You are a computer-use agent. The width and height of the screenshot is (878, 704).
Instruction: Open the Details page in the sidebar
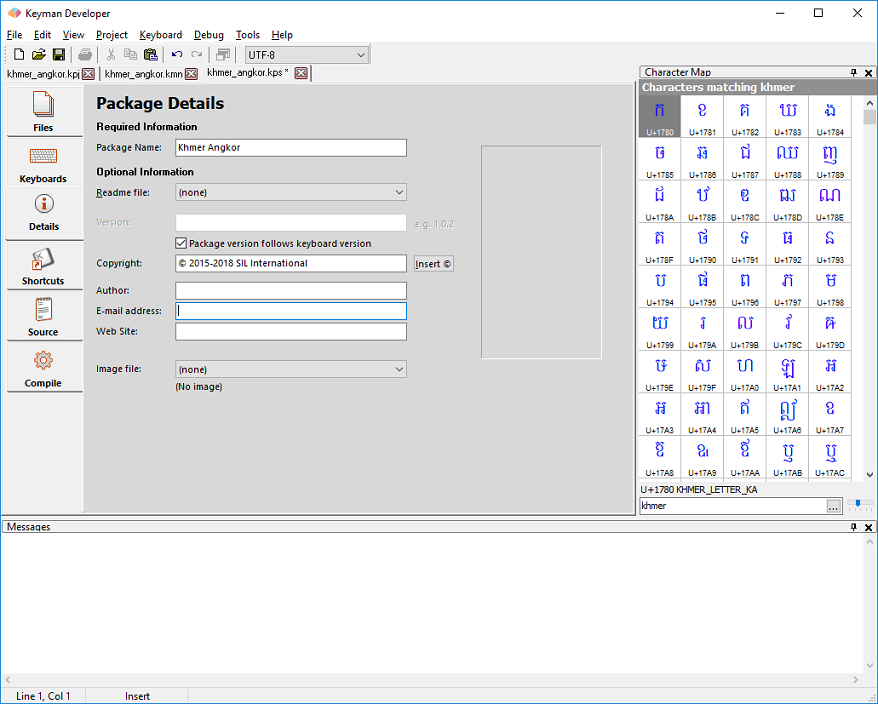click(x=44, y=213)
